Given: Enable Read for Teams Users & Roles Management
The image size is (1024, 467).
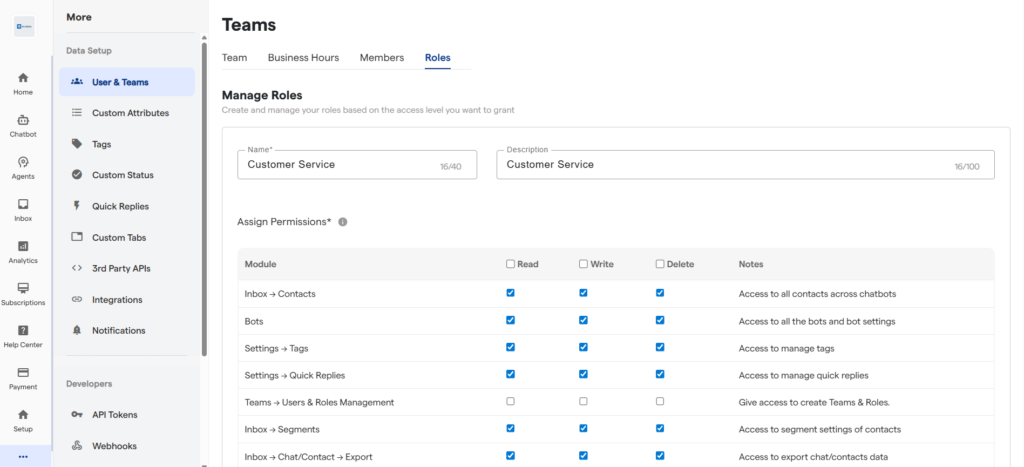Looking at the screenshot, I should [x=511, y=401].
